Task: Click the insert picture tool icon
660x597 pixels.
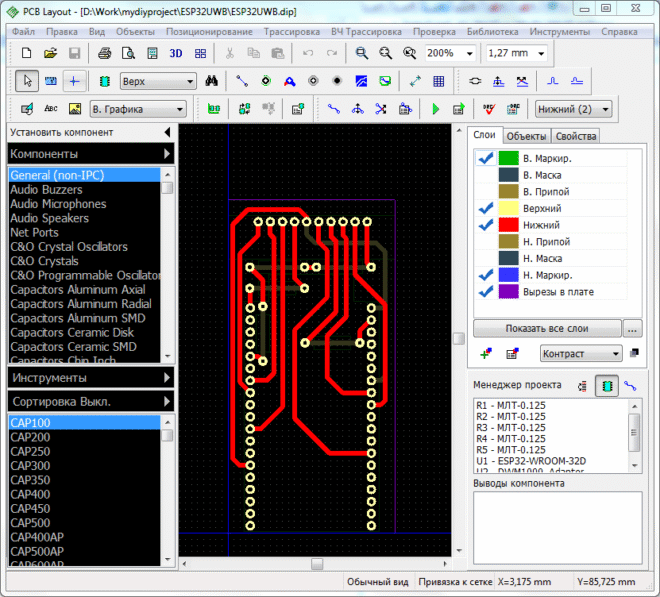Action: [75, 109]
